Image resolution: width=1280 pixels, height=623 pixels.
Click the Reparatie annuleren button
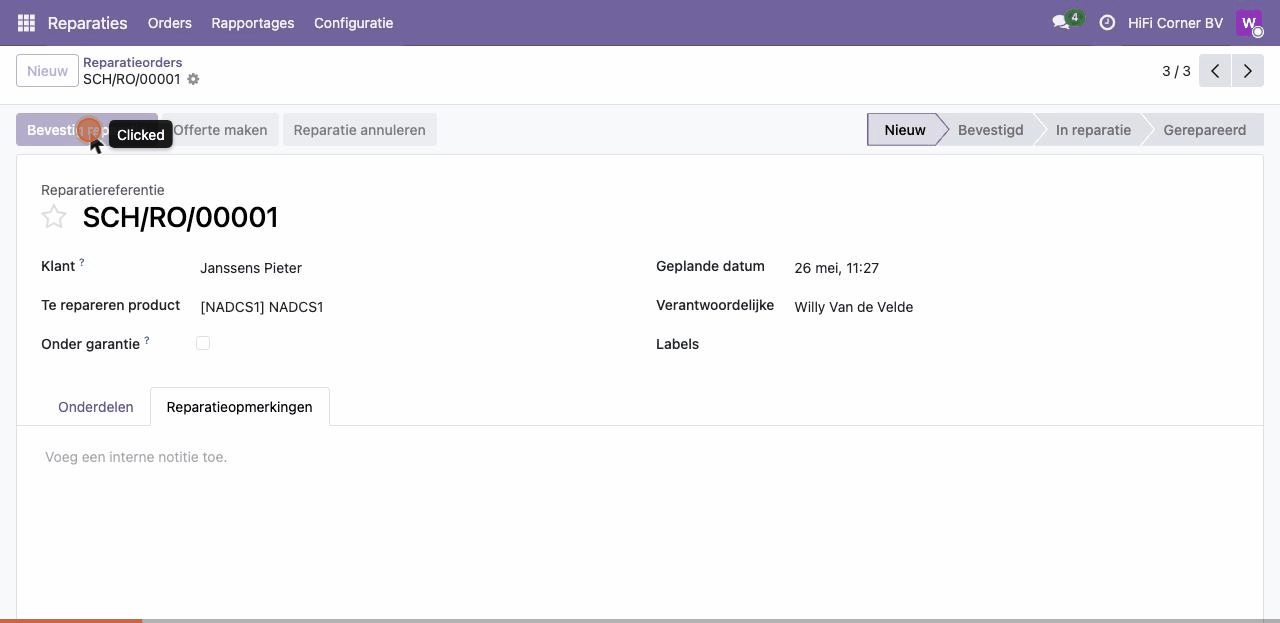pyautogui.click(x=359, y=130)
